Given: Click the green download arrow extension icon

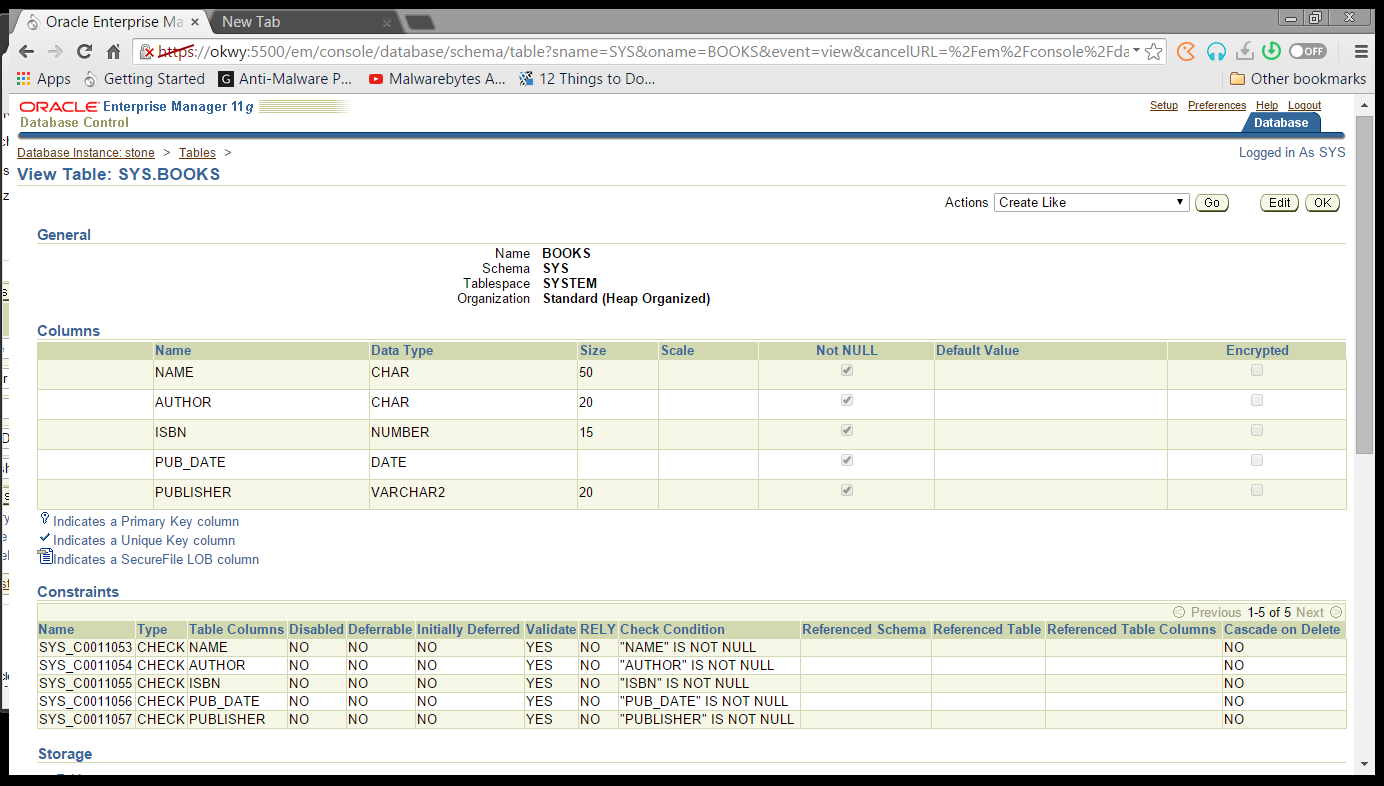Looking at the screenshot, I should [1271, 50].
